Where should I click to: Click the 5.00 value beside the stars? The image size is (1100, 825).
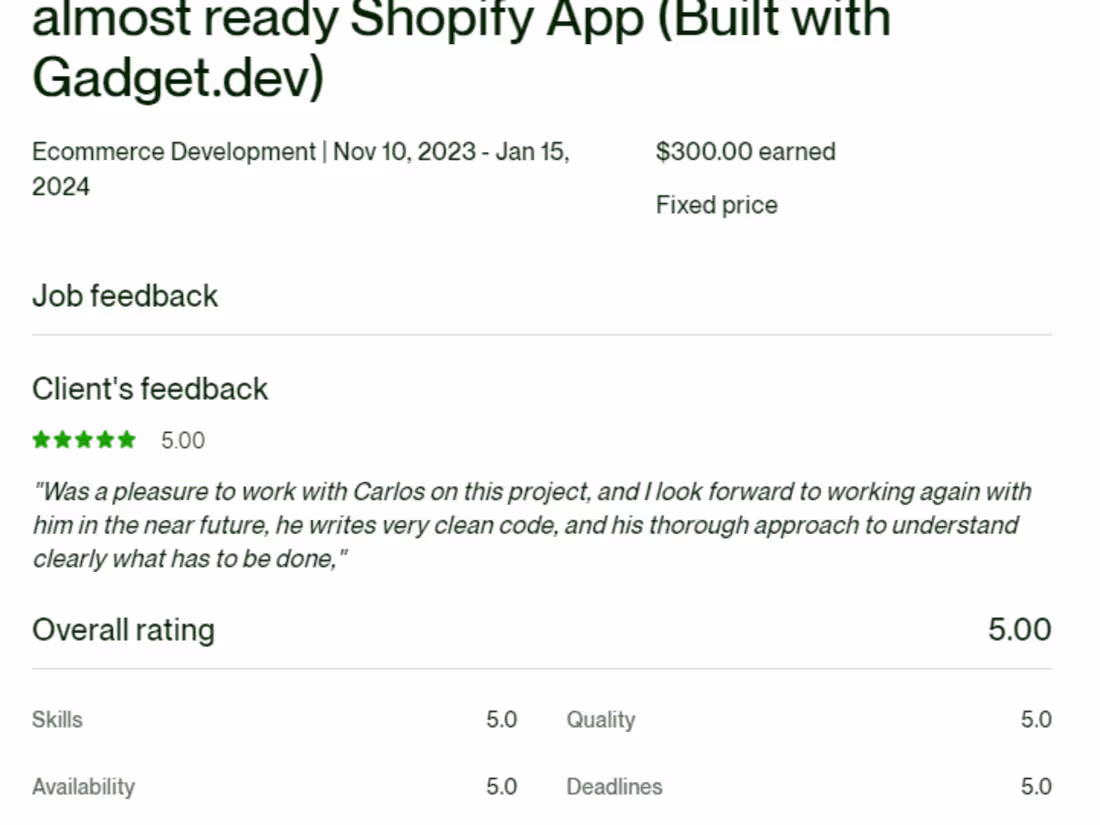[183, 440]
